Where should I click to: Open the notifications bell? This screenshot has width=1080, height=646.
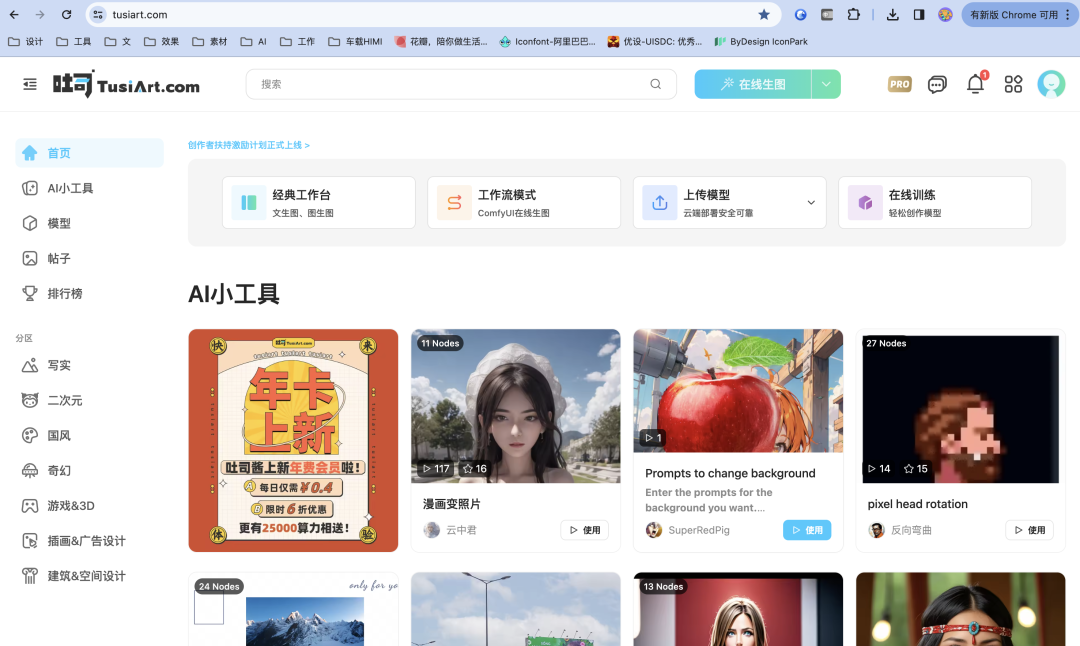coord(975,85)
